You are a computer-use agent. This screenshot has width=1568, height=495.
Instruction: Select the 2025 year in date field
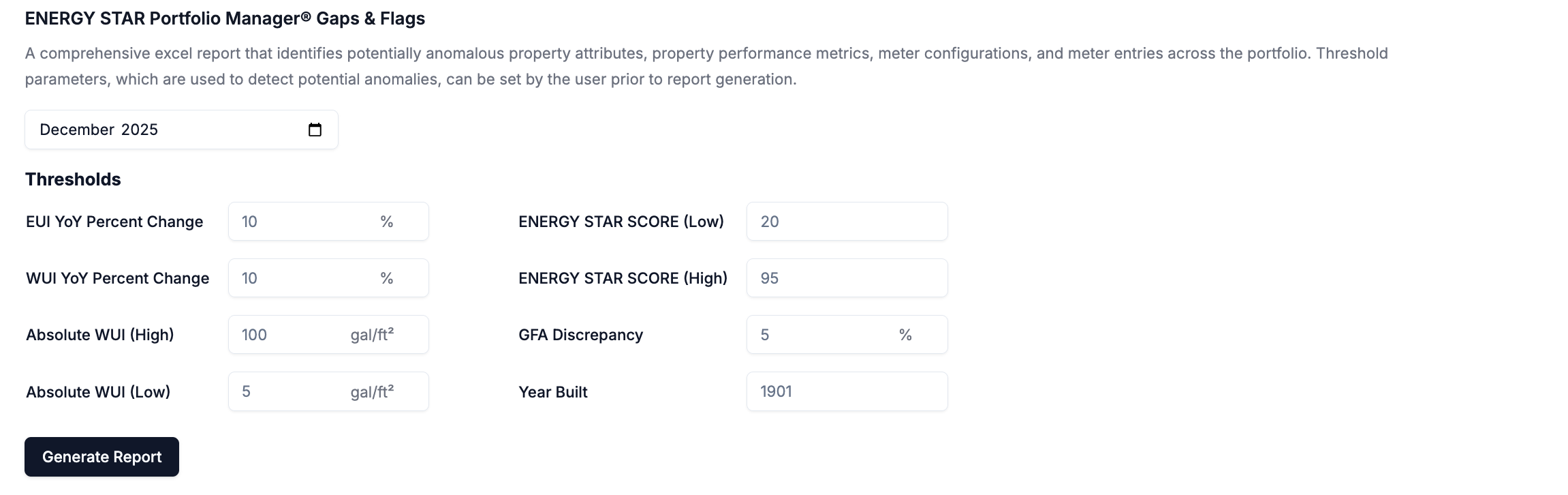click(140, 130)
